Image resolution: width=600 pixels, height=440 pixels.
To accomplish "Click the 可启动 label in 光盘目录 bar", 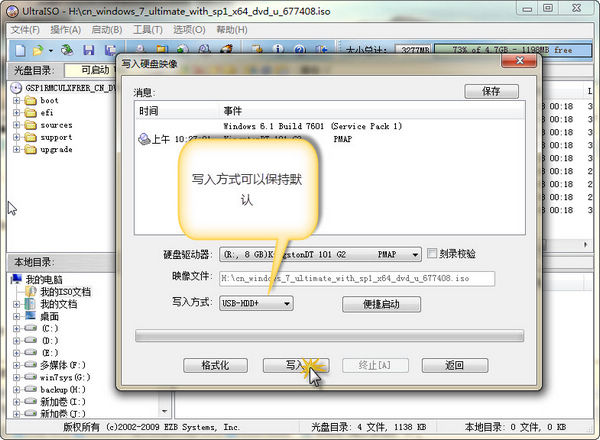I will (x=95, y=70).
